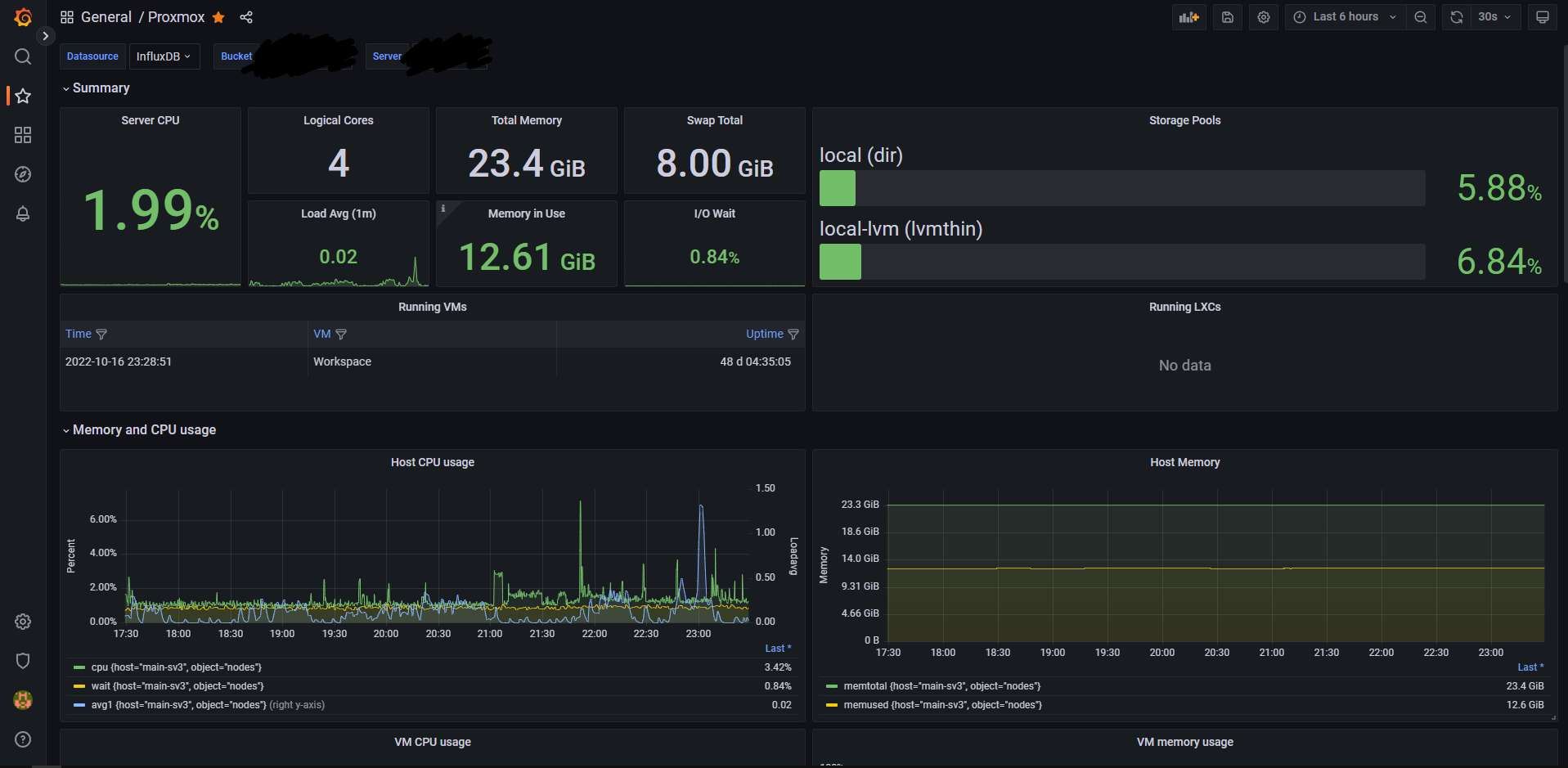1568x768 pixels.
Task: Open dashboard settings gear in top bar
Action: [x=1263, y=17]
